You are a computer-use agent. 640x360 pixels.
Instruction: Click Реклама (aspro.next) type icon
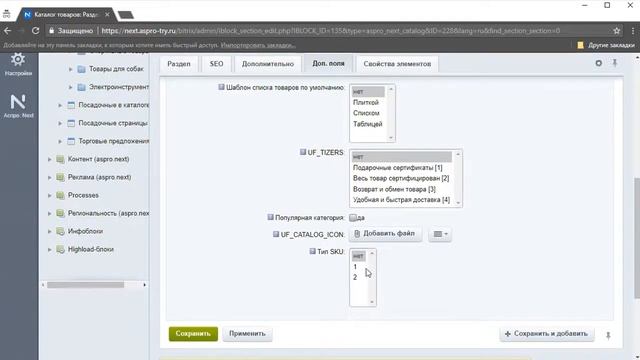pyautogui.click(x=60, y=177)
